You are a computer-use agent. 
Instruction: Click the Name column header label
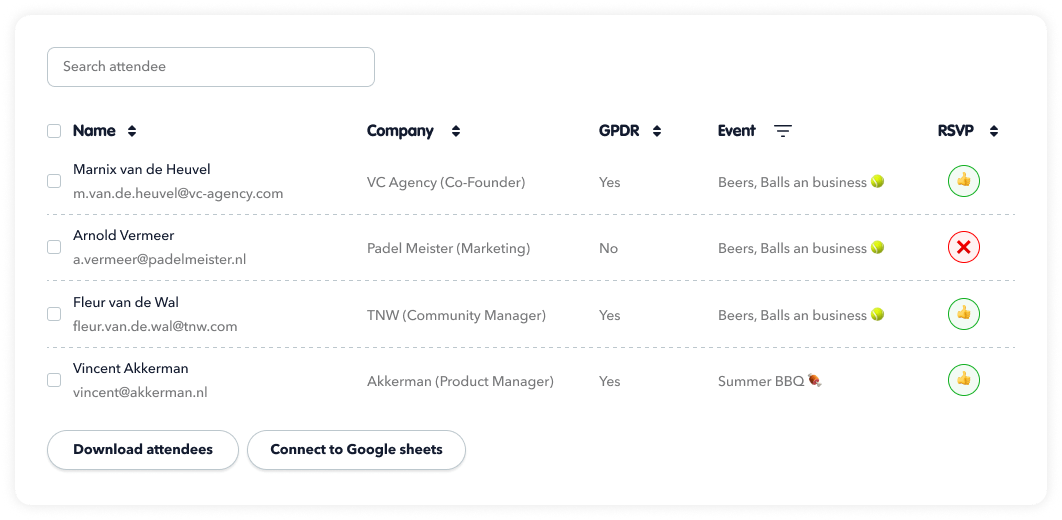tap(94, 131)
